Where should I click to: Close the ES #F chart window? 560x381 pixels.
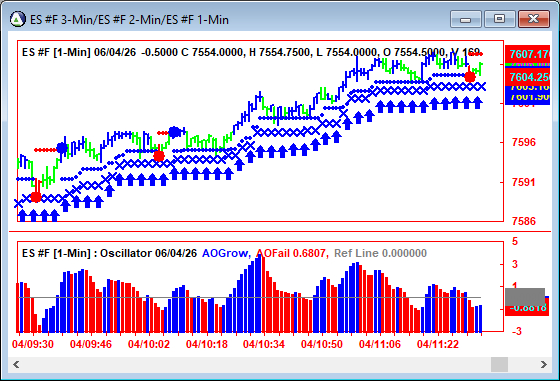pyautogui.click(x=534, y=19)
